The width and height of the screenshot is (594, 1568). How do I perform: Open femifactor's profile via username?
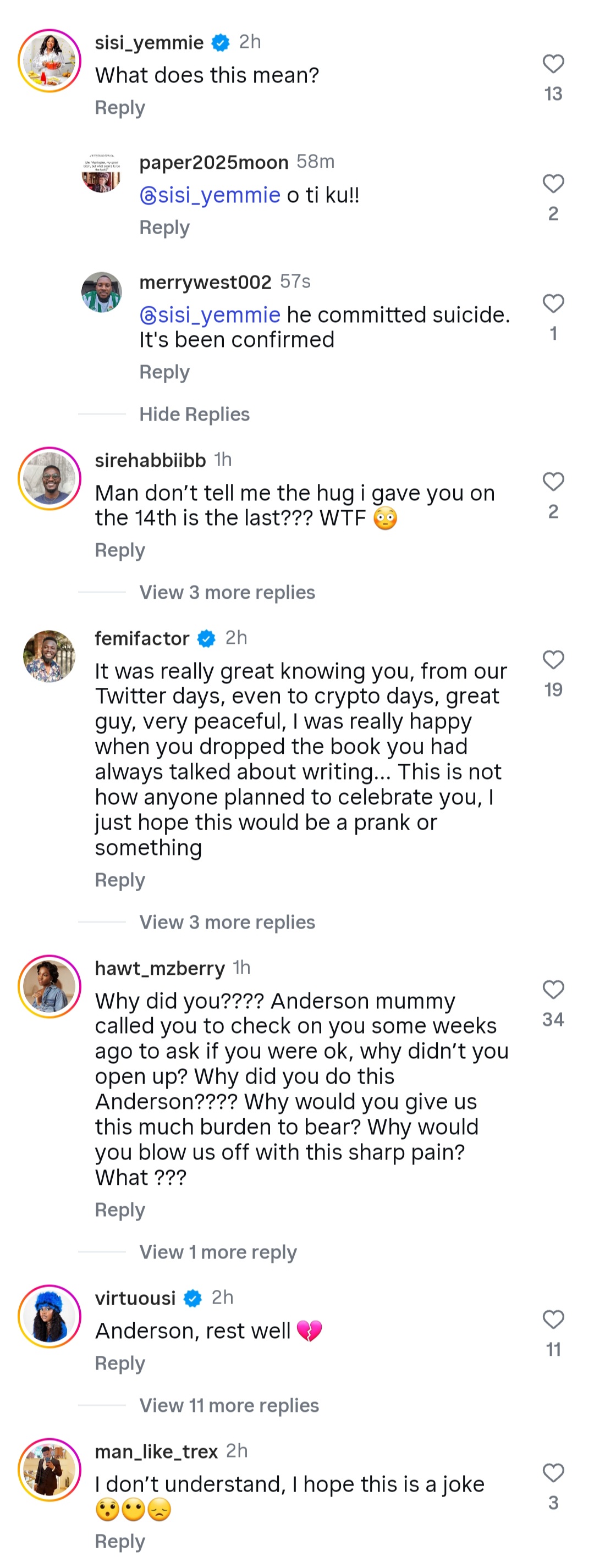142,638
